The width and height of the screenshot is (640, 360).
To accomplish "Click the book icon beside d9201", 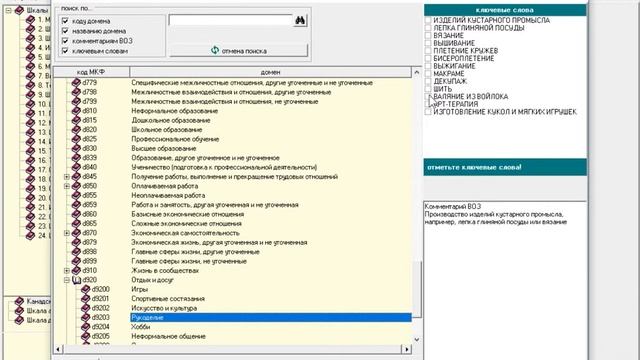I will (85, 299).
